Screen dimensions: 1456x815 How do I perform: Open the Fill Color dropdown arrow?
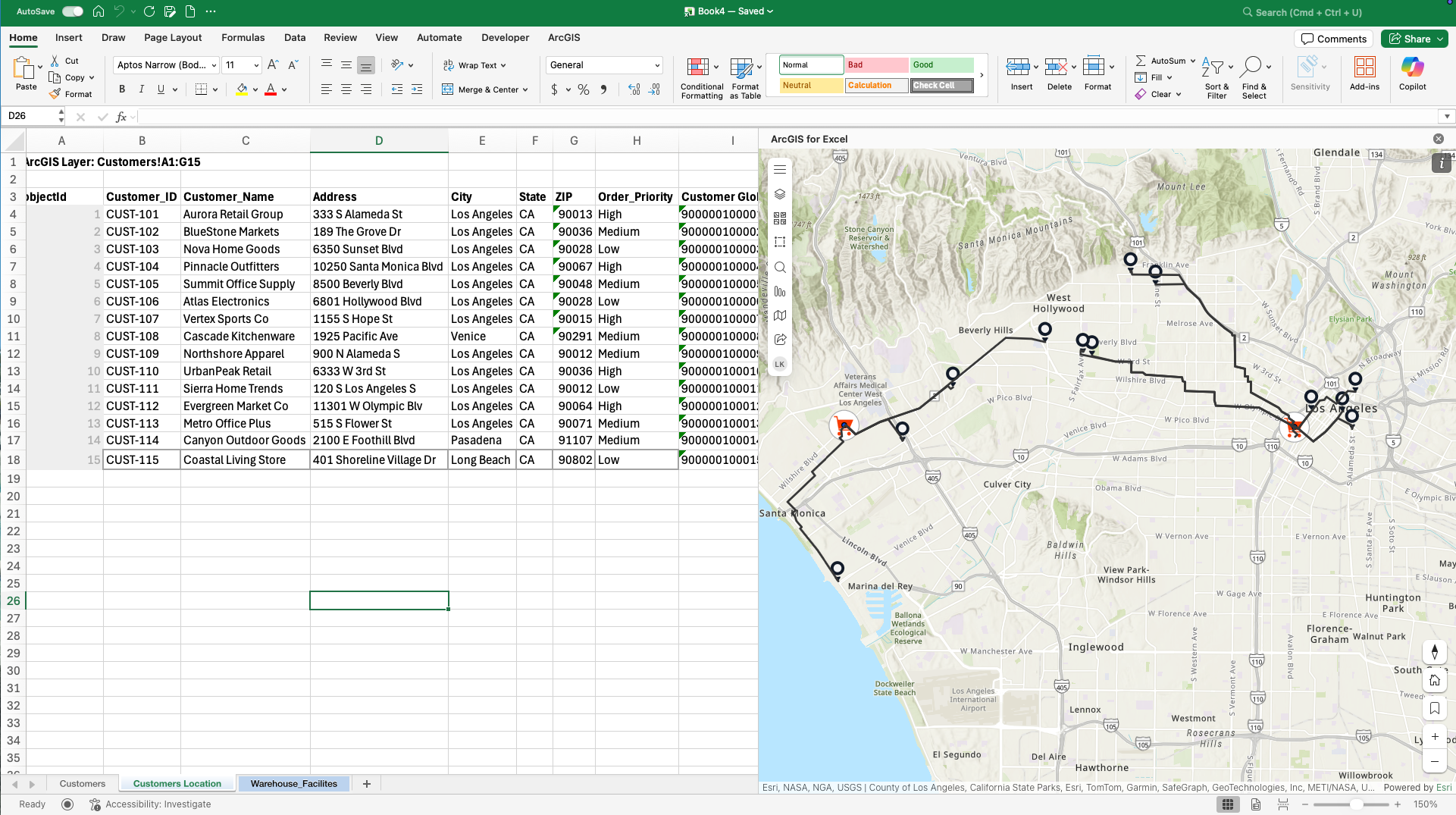(x=255, y=89)
